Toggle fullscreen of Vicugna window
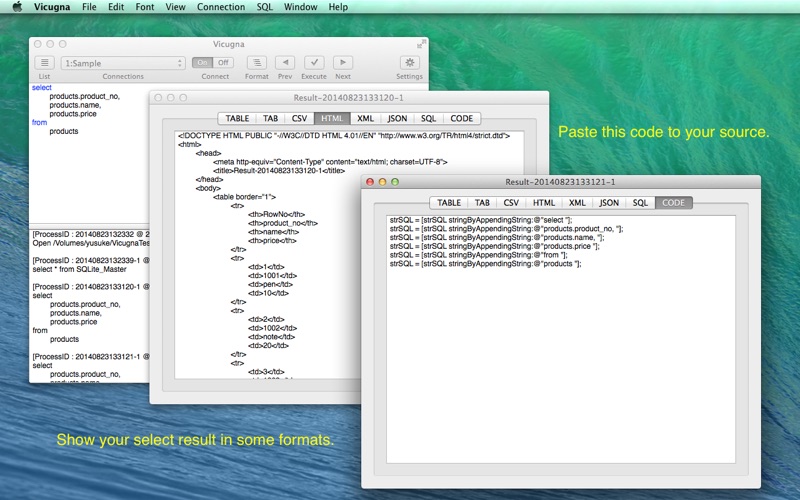This screenshot has height=500, width=800. coord(421,44)
